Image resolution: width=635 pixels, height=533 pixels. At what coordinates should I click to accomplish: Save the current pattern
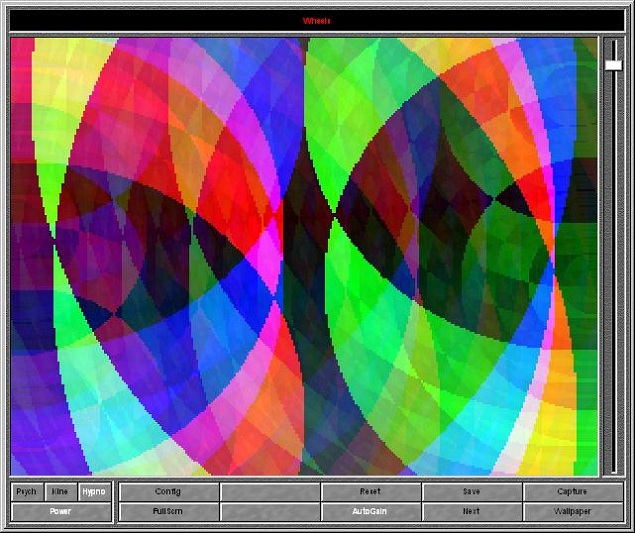tap(472, 492)
